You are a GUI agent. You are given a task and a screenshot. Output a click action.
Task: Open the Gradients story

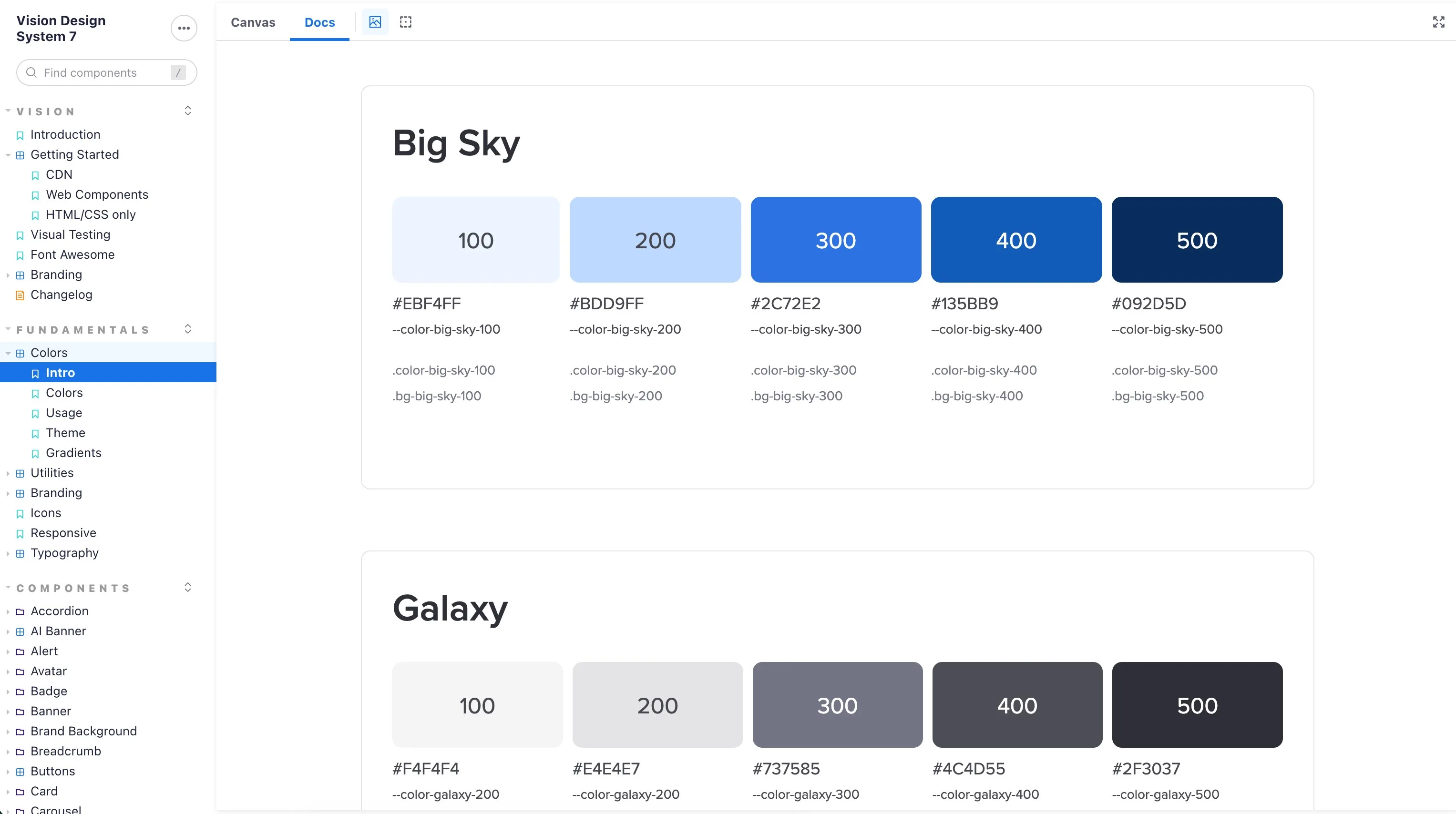click(73, 452)
